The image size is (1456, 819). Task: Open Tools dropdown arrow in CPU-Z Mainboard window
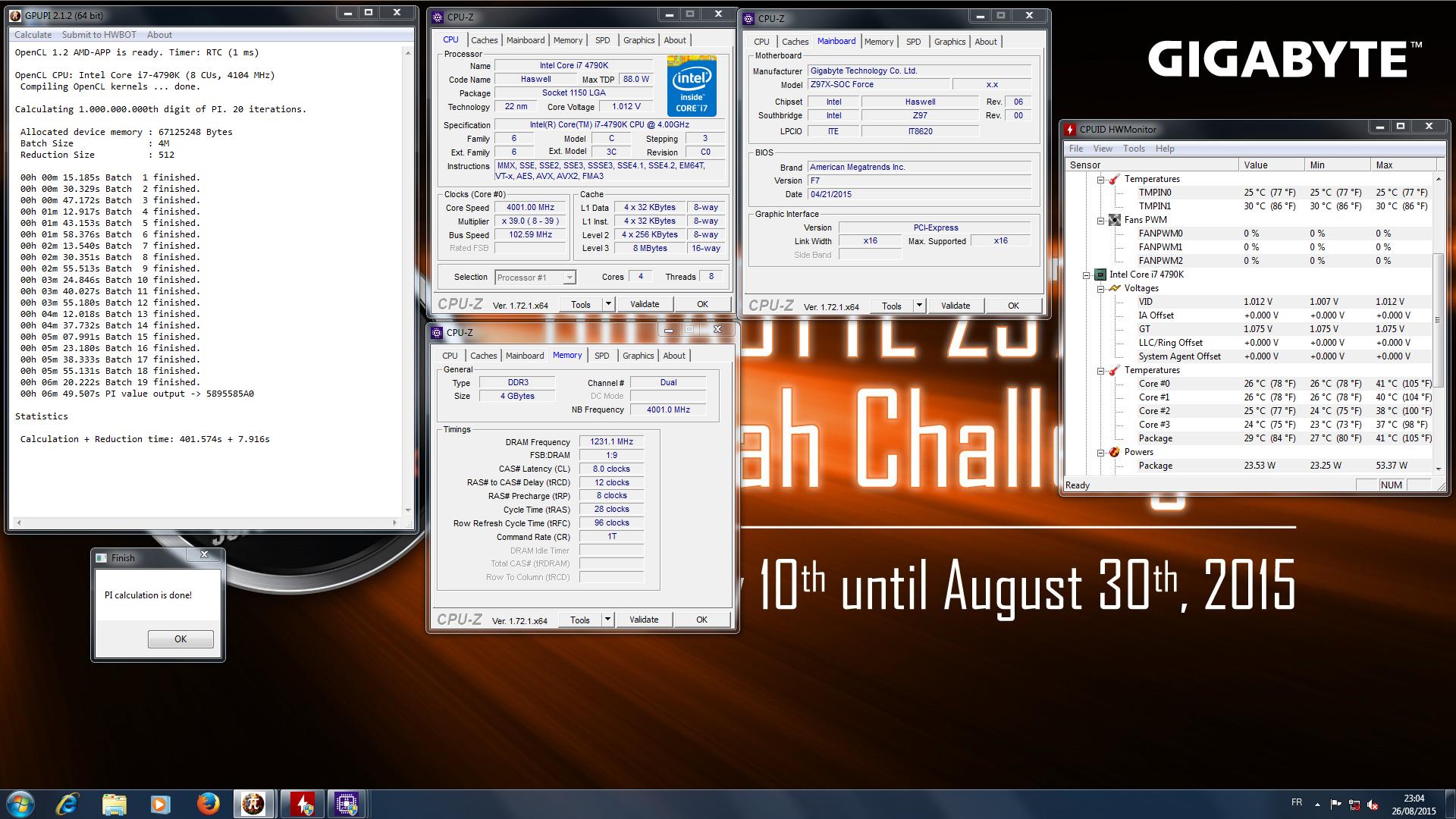(x=919, y=306)
